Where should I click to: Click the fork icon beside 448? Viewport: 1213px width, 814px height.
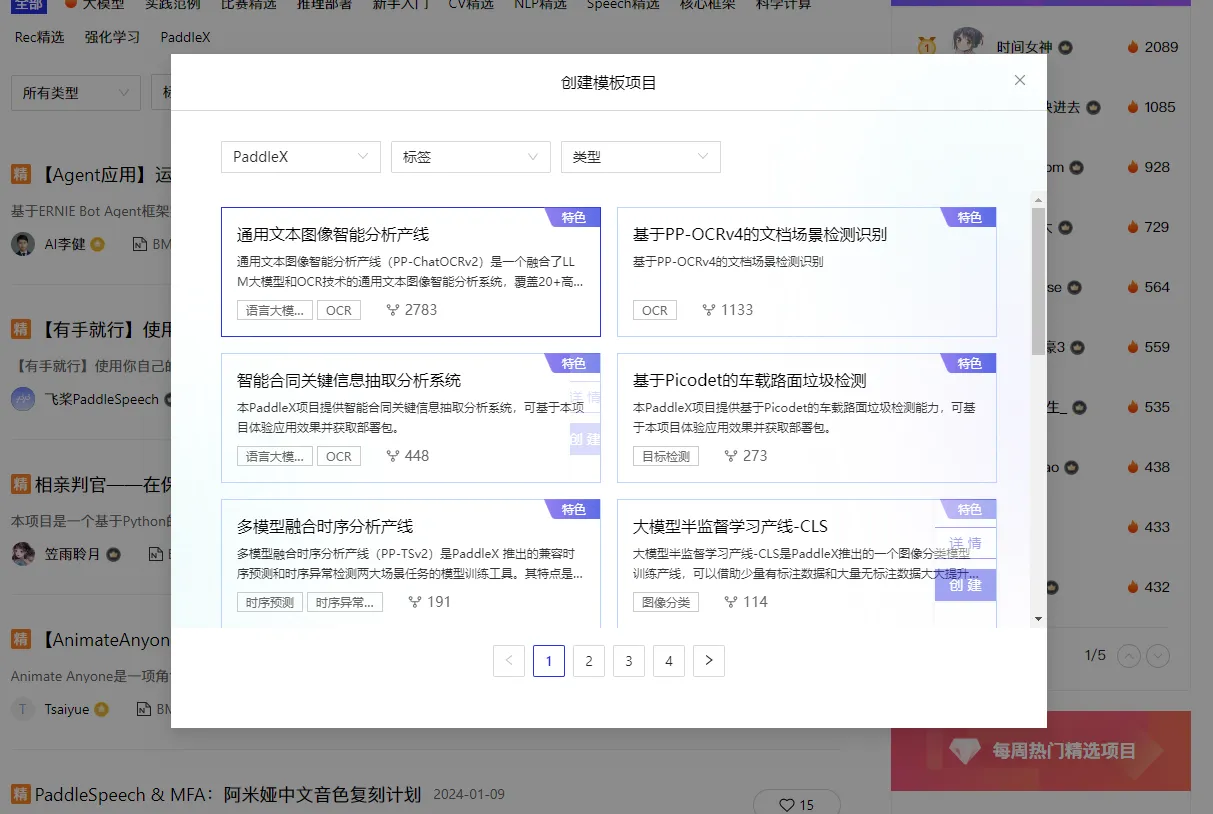click(x=393, y=456)
